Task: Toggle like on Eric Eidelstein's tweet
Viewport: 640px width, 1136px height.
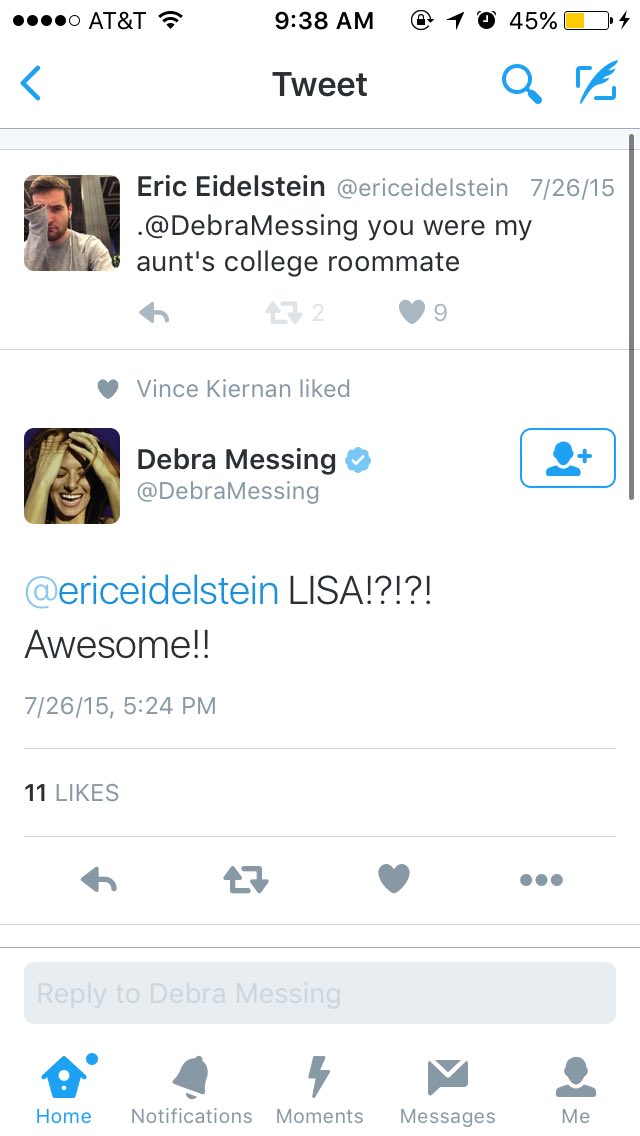Action: (x=412, y=313)
